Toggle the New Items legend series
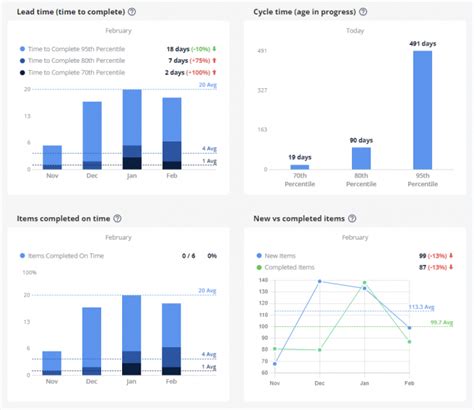Viewport: 474px width, 410px height. [x=276, y=256]
